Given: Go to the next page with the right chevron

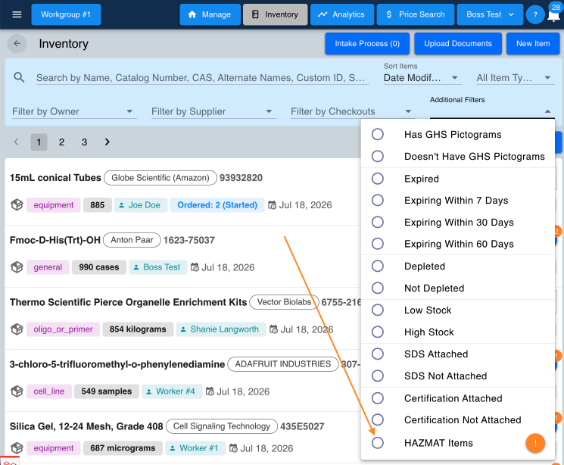Looking at the screenshot, I should pyautogui.click(x=107, y=142).
